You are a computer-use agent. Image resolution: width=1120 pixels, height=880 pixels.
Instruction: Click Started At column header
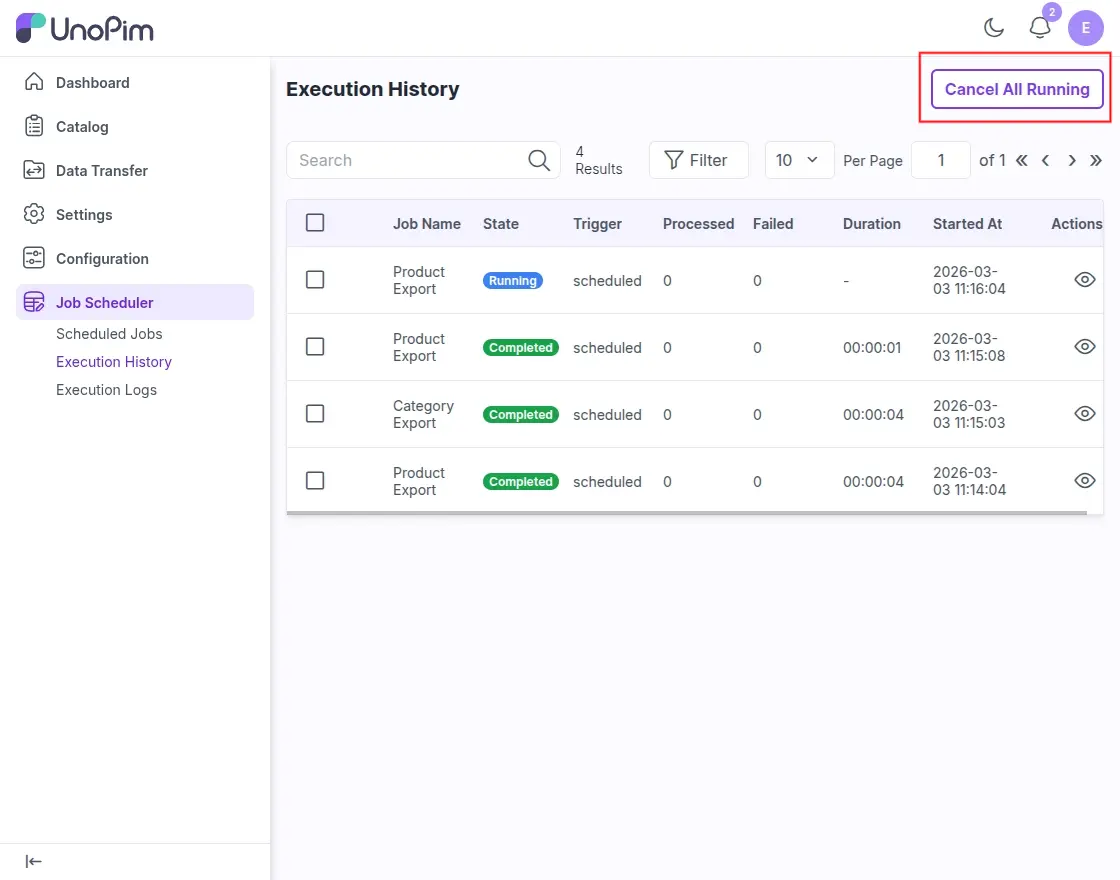point(967,224)
